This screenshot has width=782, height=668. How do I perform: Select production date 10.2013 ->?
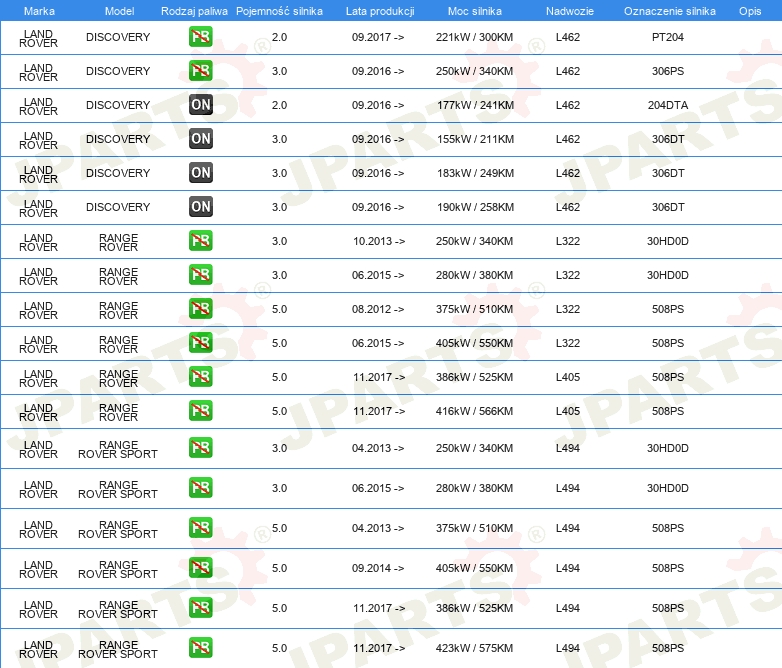379,240
